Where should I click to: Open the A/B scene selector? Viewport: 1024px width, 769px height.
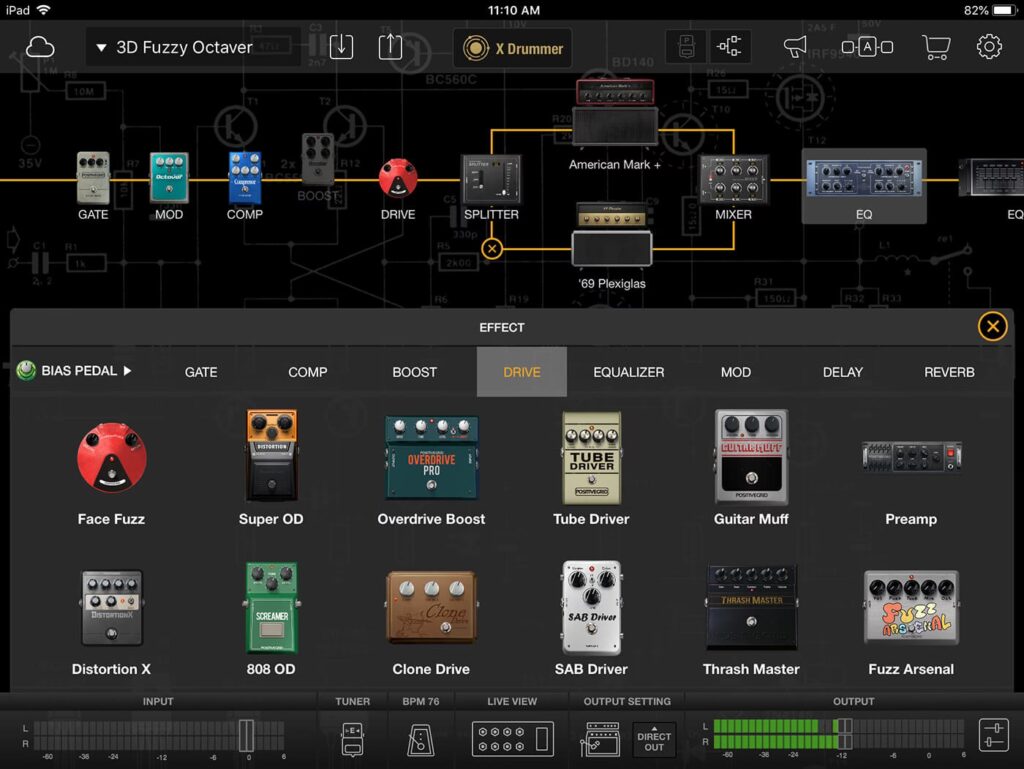pyautogui.click(x=867, y=47)
